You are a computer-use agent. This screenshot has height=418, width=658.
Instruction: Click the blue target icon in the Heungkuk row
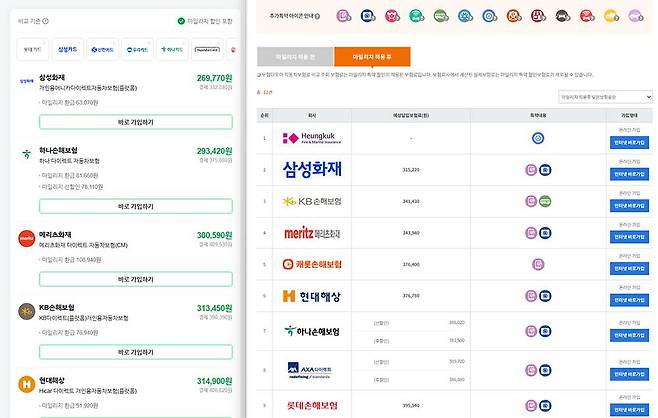coord(538,138)
